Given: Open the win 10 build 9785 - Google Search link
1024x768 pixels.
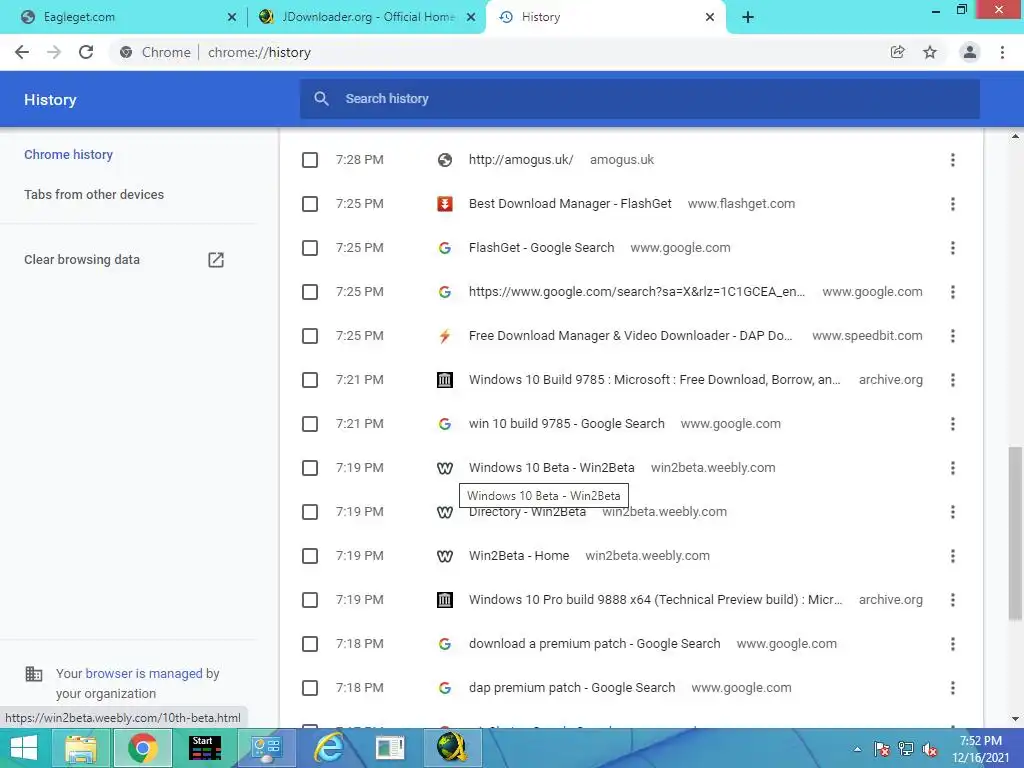Looking at the screenshot, I should pos(567,424).
